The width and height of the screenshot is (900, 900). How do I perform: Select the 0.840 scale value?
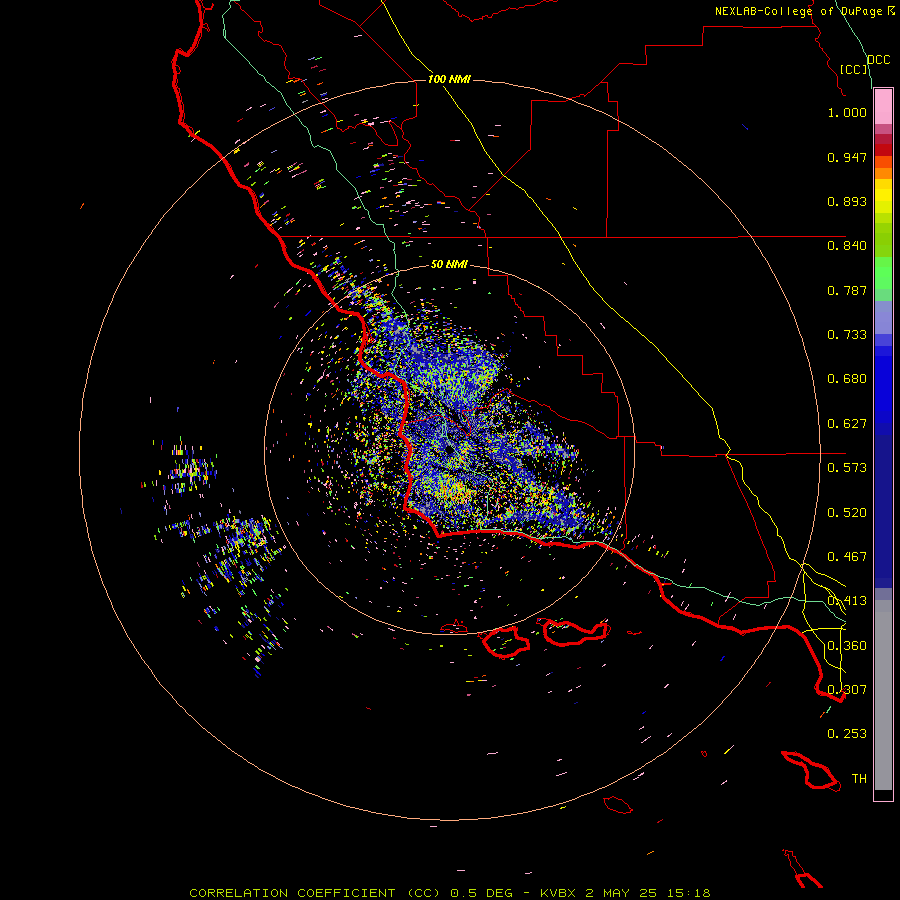click(847, 246)
